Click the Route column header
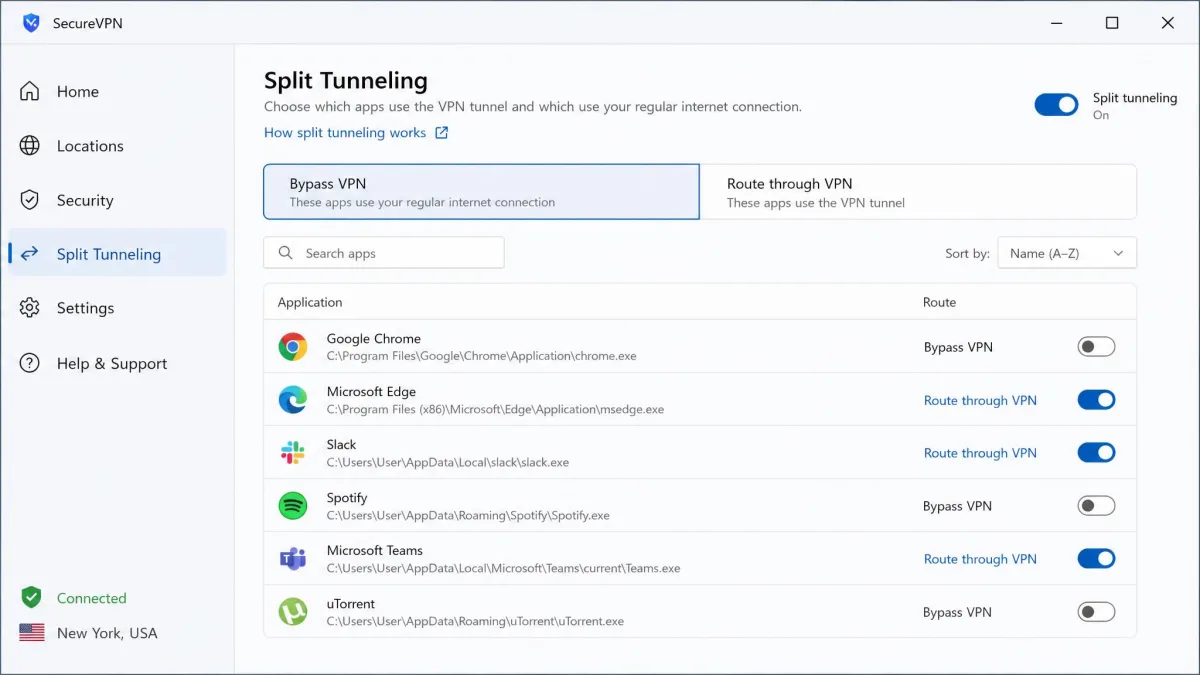Screen dimensions: 1200x675 click(x=940, y=302)
